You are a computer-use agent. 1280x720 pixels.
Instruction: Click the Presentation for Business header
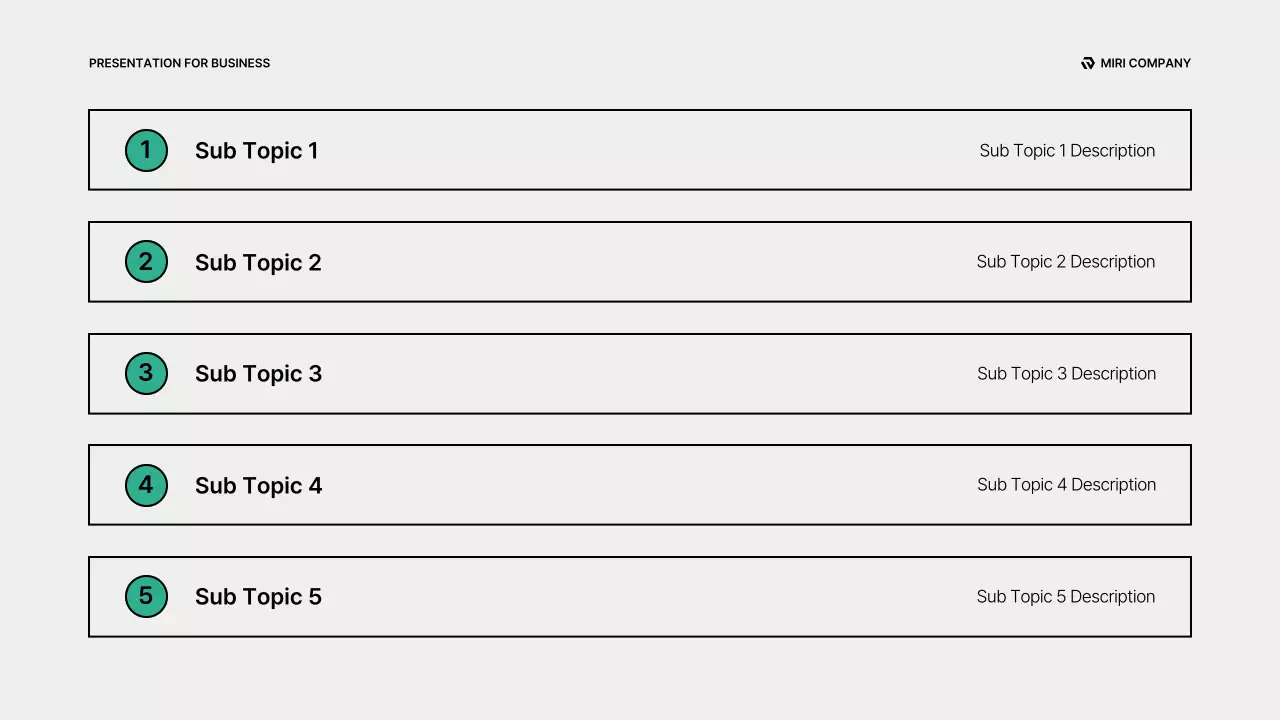click(179, 63)
